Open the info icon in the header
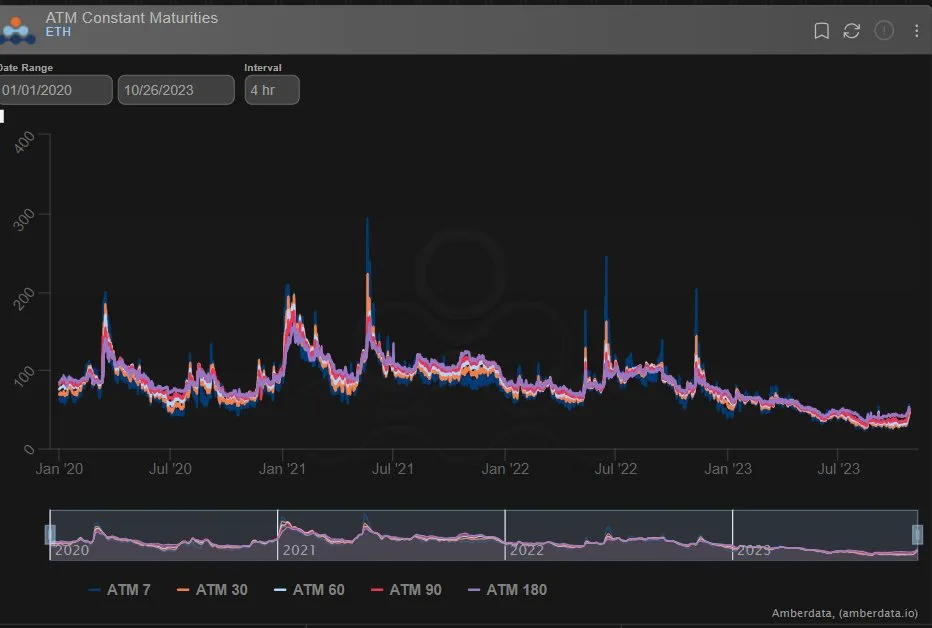The height and width of the screenshot is (628, 932). point(884,30)
